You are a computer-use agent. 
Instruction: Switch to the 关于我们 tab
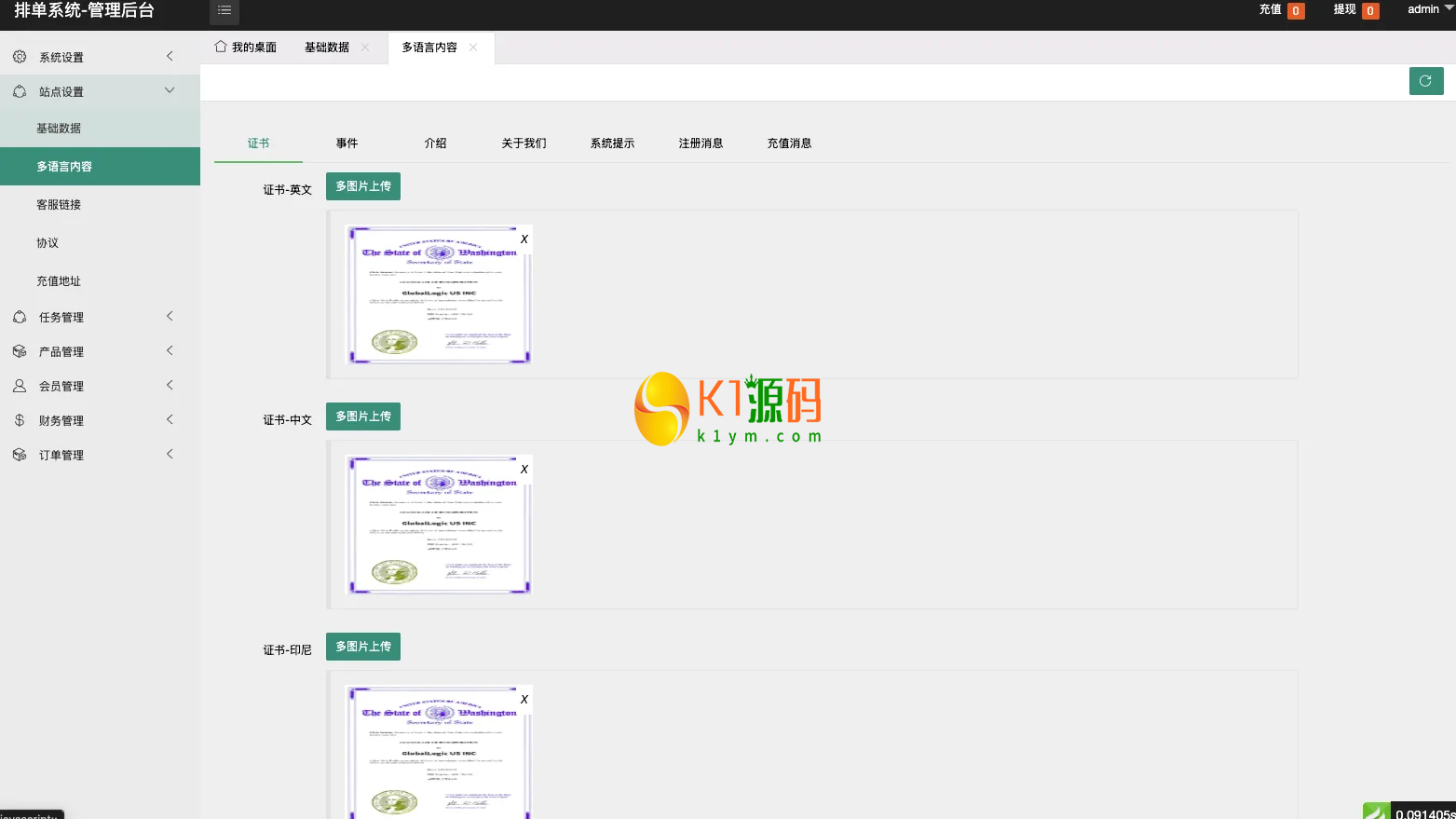pos(524,143)
